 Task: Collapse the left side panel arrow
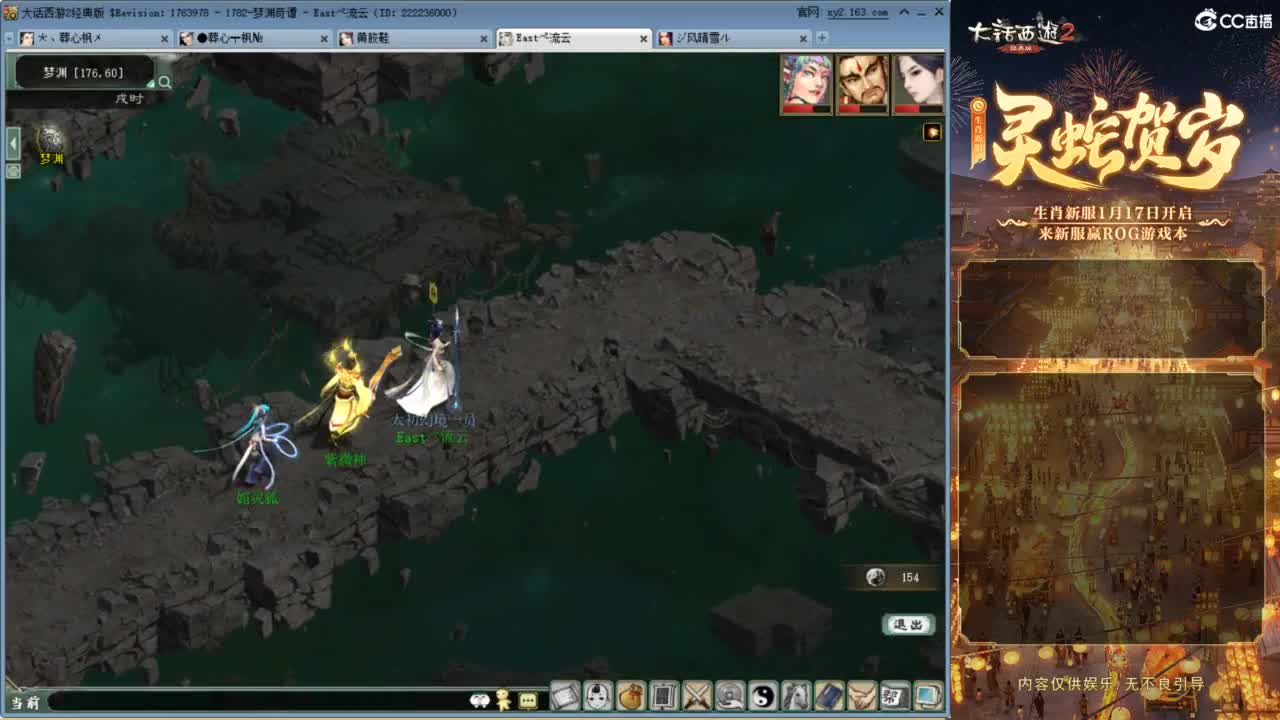click(13, 143)
